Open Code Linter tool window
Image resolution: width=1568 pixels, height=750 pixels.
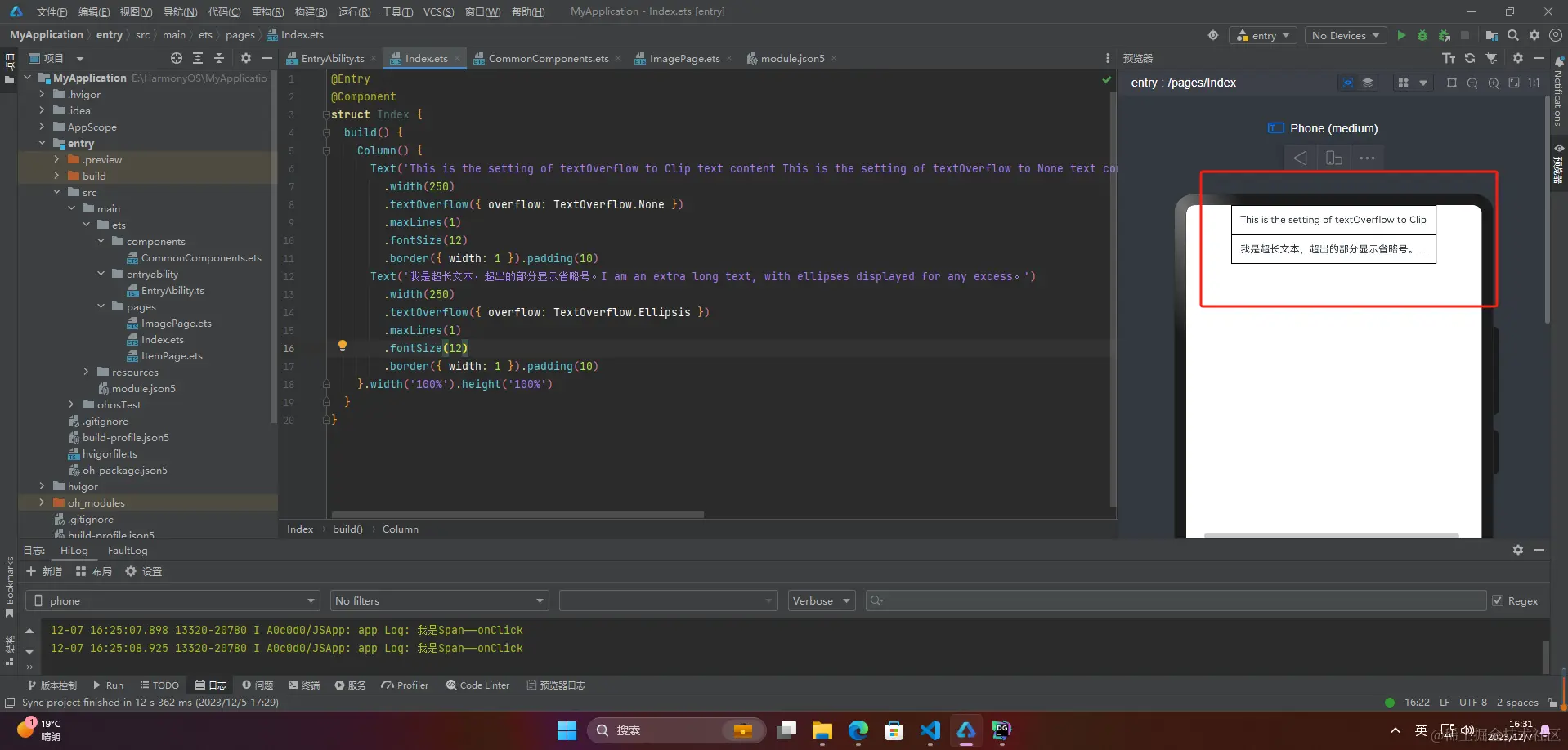(478, 685)
